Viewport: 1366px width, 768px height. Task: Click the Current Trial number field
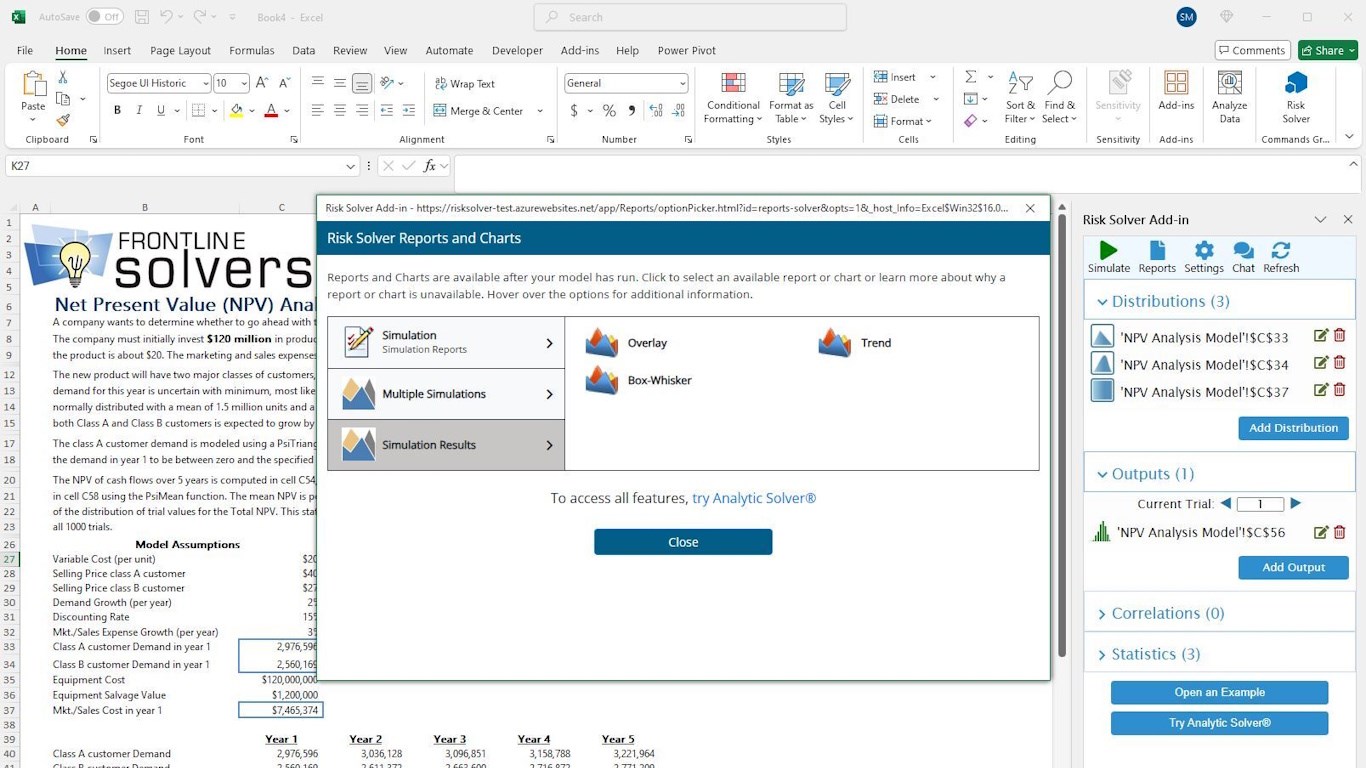[x=1260, y=504]
